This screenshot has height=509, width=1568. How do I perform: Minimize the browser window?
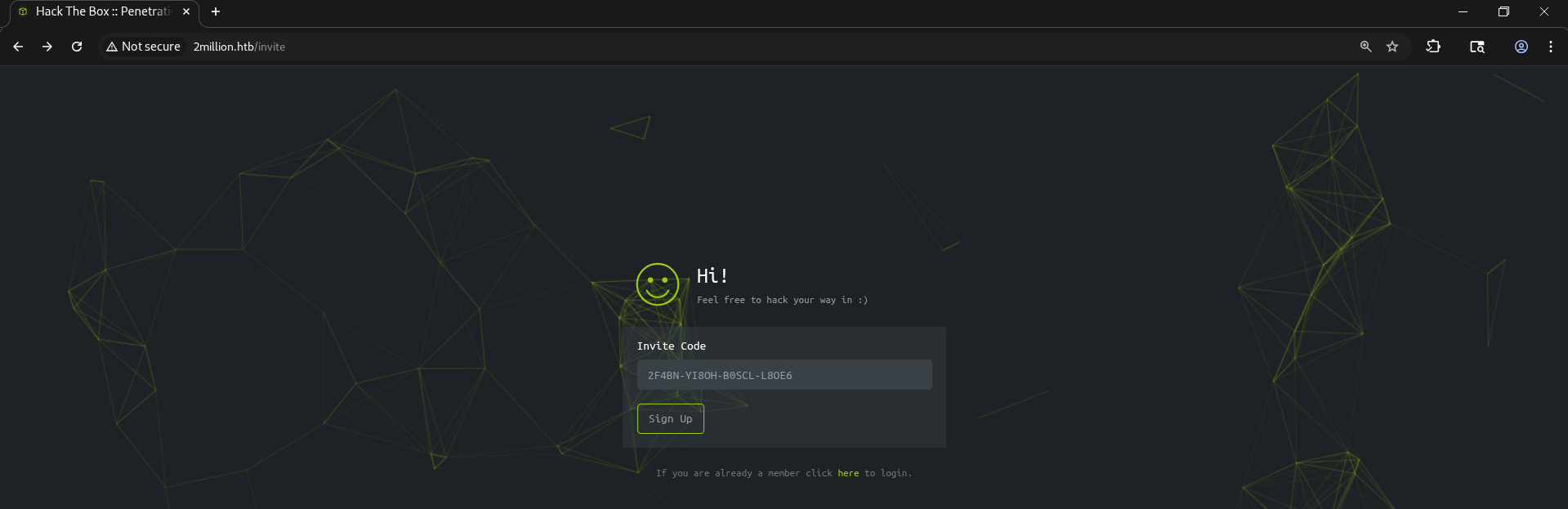coord(1463,11)
